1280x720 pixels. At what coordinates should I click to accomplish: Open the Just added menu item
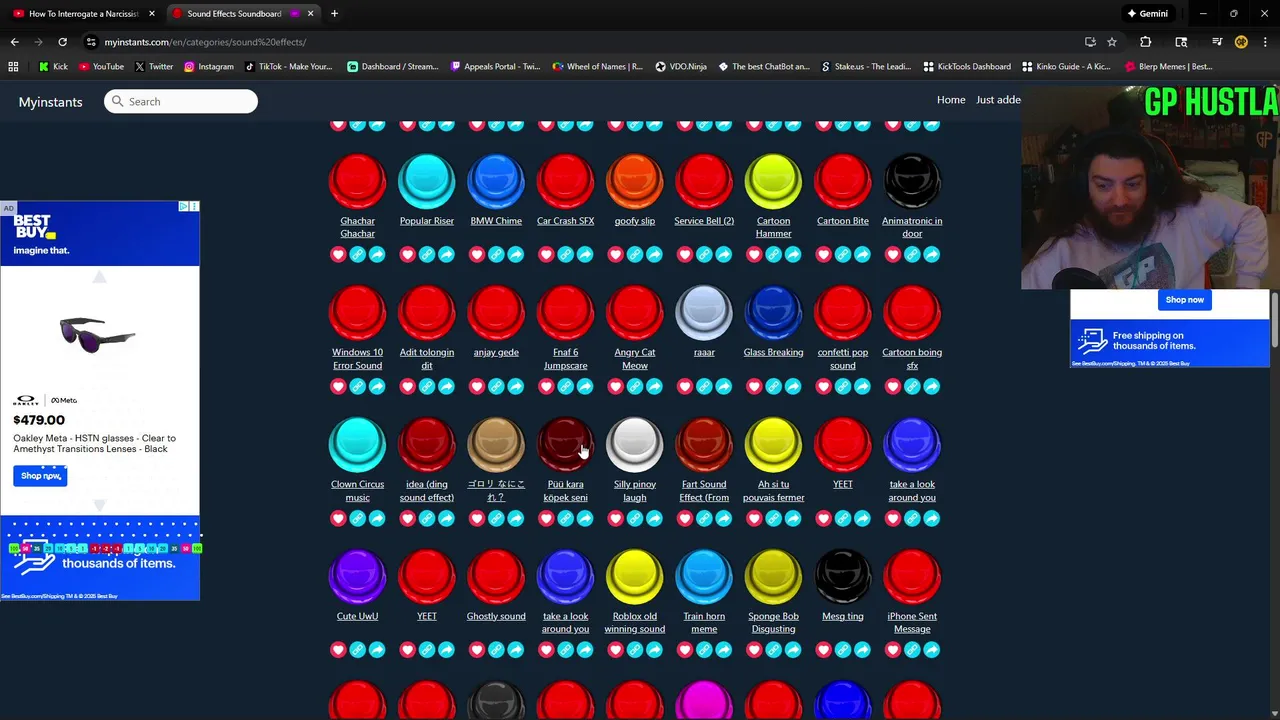(x=998, y=100)
